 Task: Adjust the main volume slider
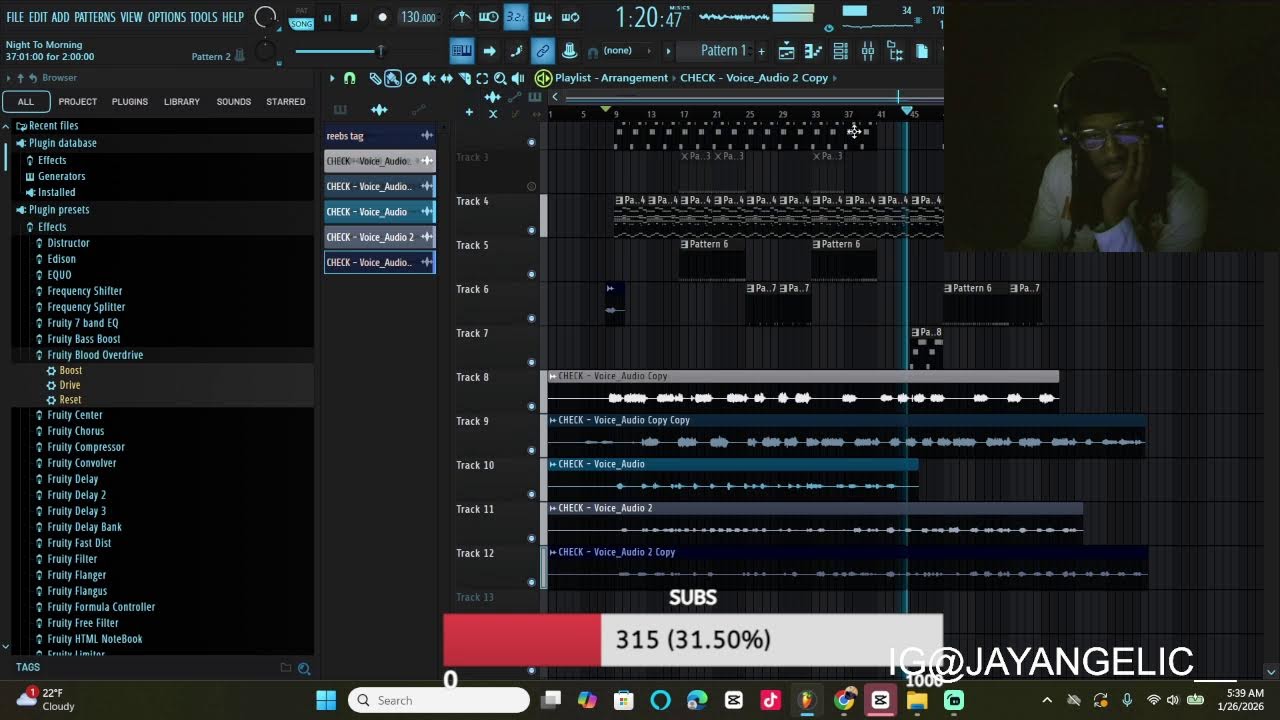(339, 51)
